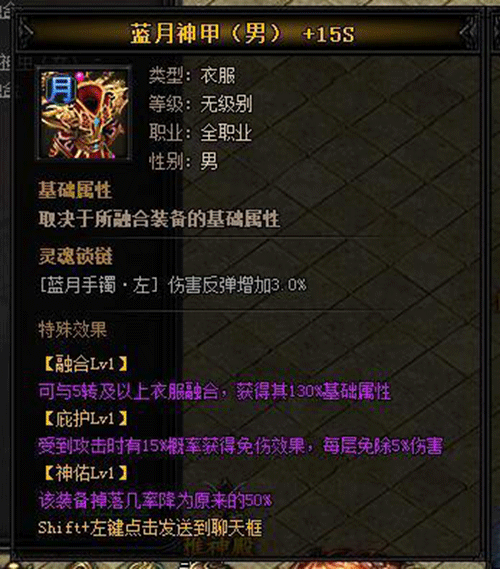500x569 pixels.
Task: Click the 蓝月神甲 armor item icon
Action: click(84, 113)
